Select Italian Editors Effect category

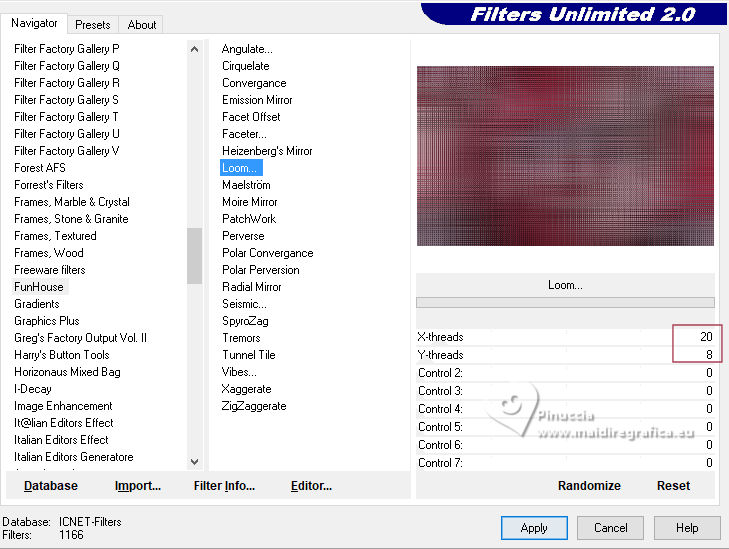(x=61, y=440)
